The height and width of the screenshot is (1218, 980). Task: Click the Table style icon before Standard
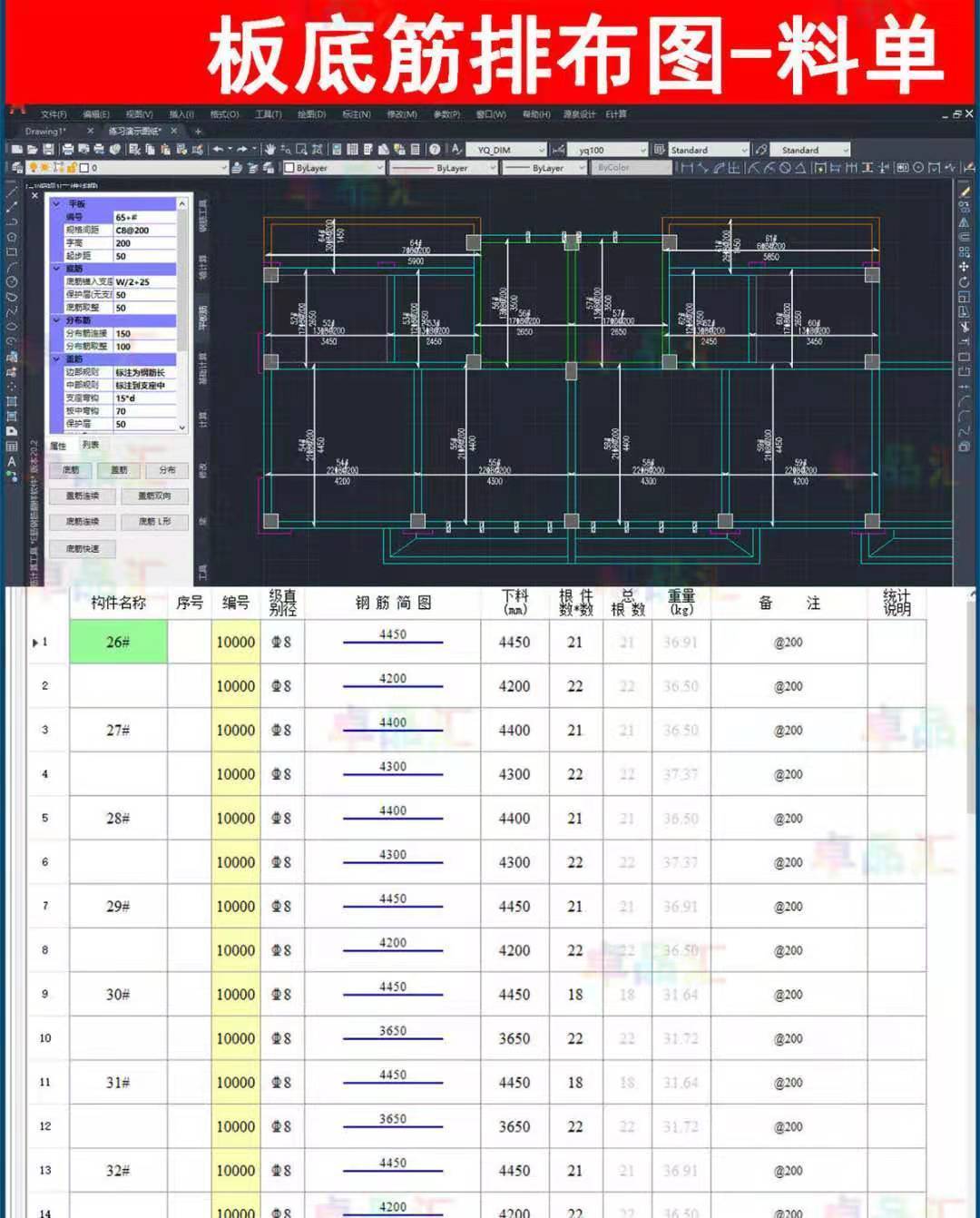(660, 150)
